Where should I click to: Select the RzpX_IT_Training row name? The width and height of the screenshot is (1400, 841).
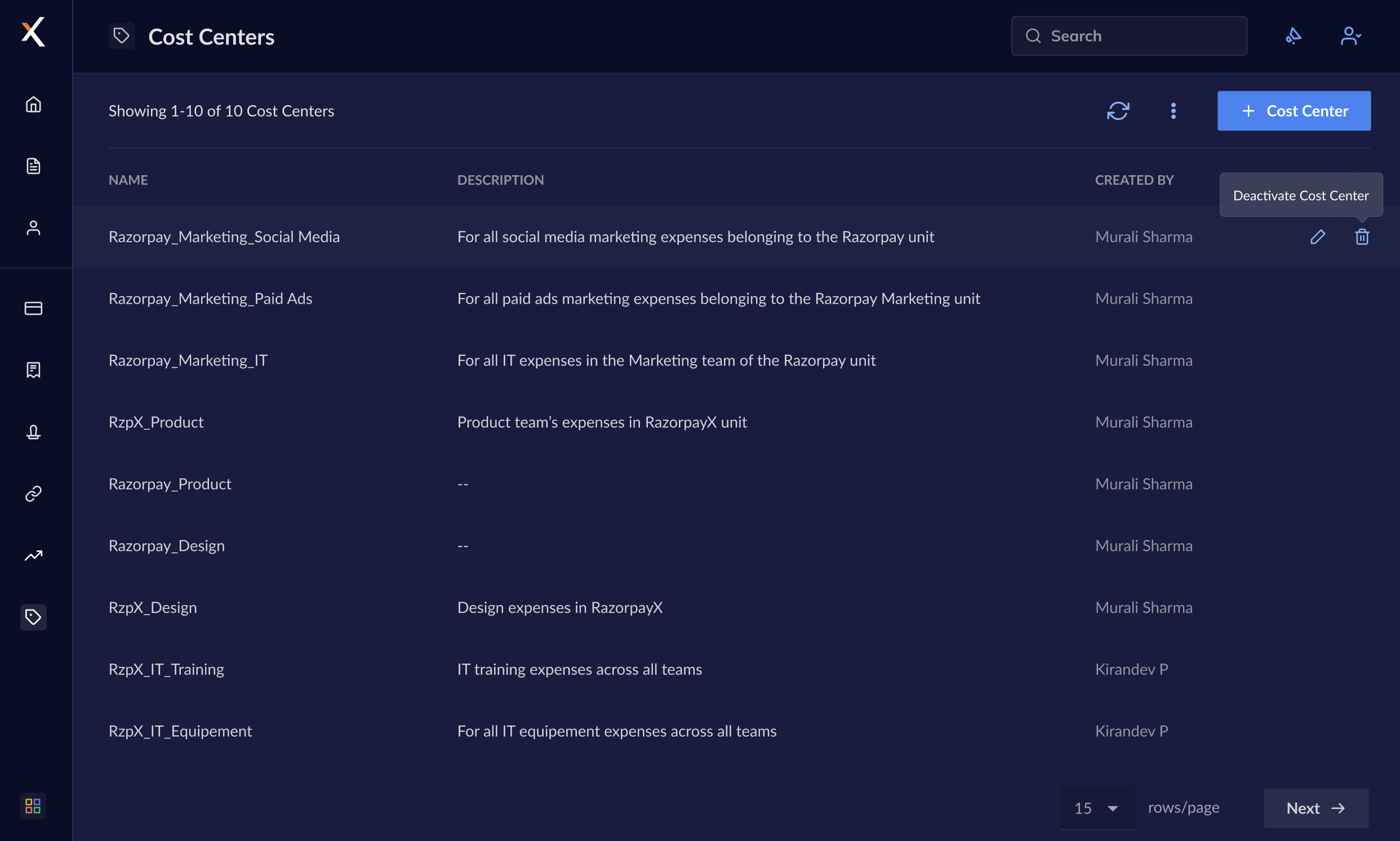tap(166, 669)
